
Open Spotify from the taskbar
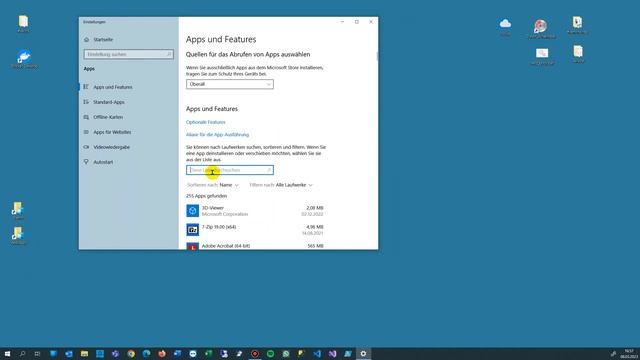point(271,353)
